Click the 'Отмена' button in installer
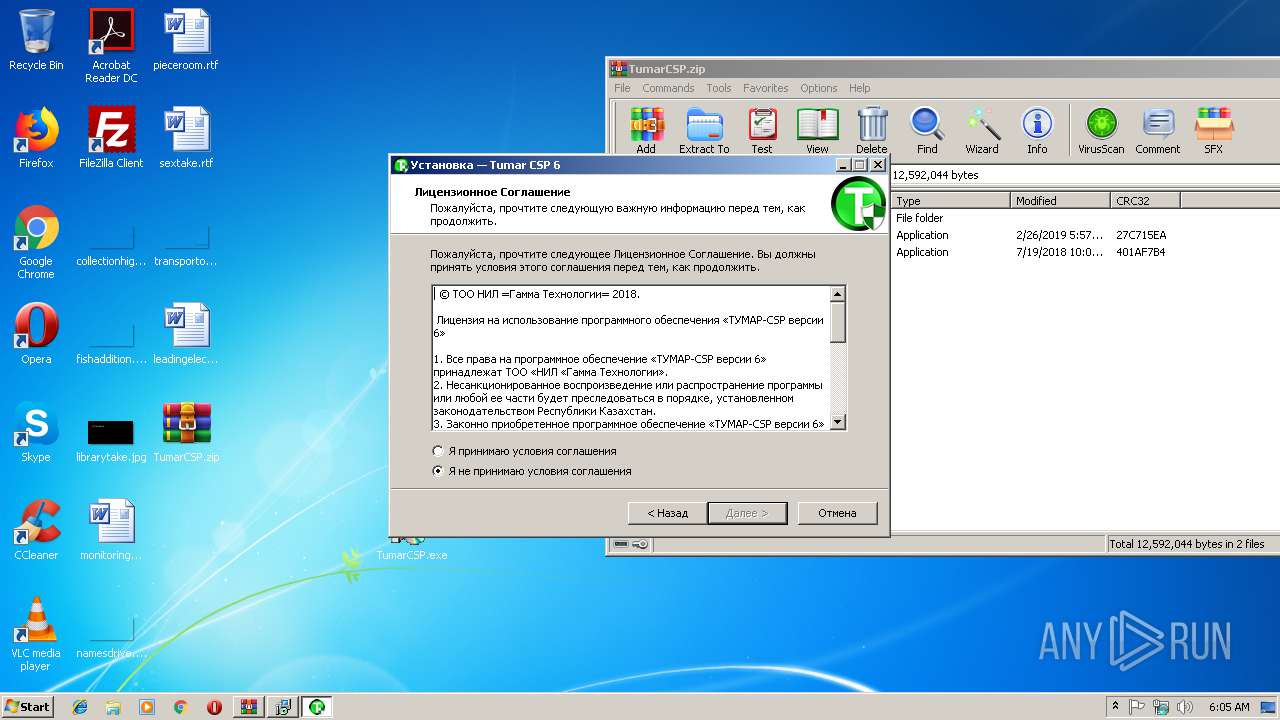Screen dimensions: 1280x720 click(837, 513)
